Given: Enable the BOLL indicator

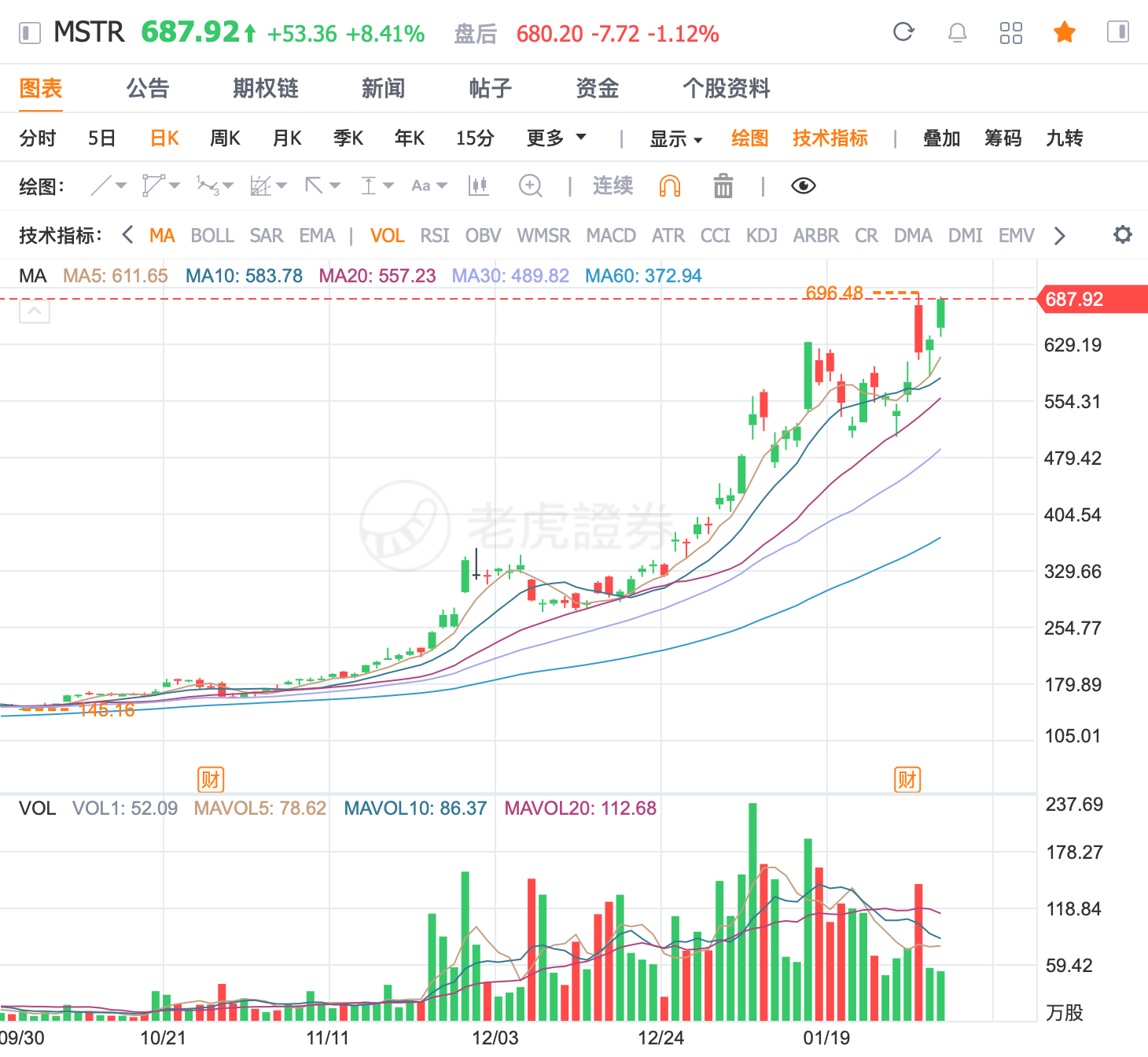Looking at the screenshot, I should click(212, 235).
